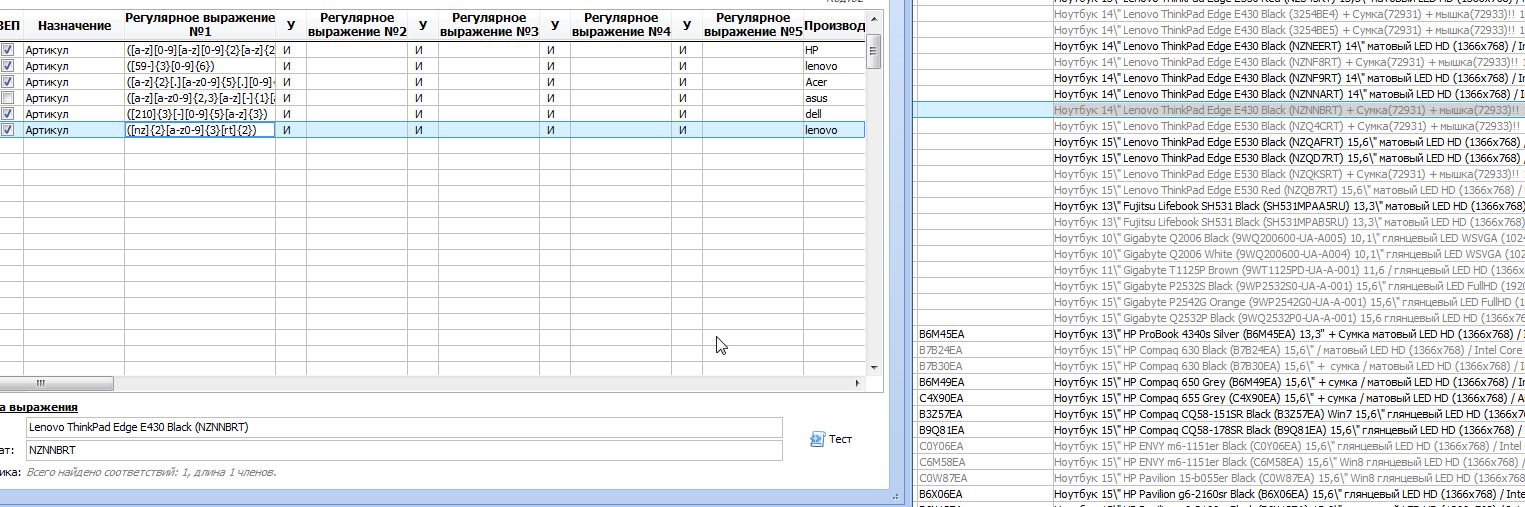Select the regex cell in the asus row
Viewport: 1525px width, 507px height.
pyautogui.click(x=200, y=97)
